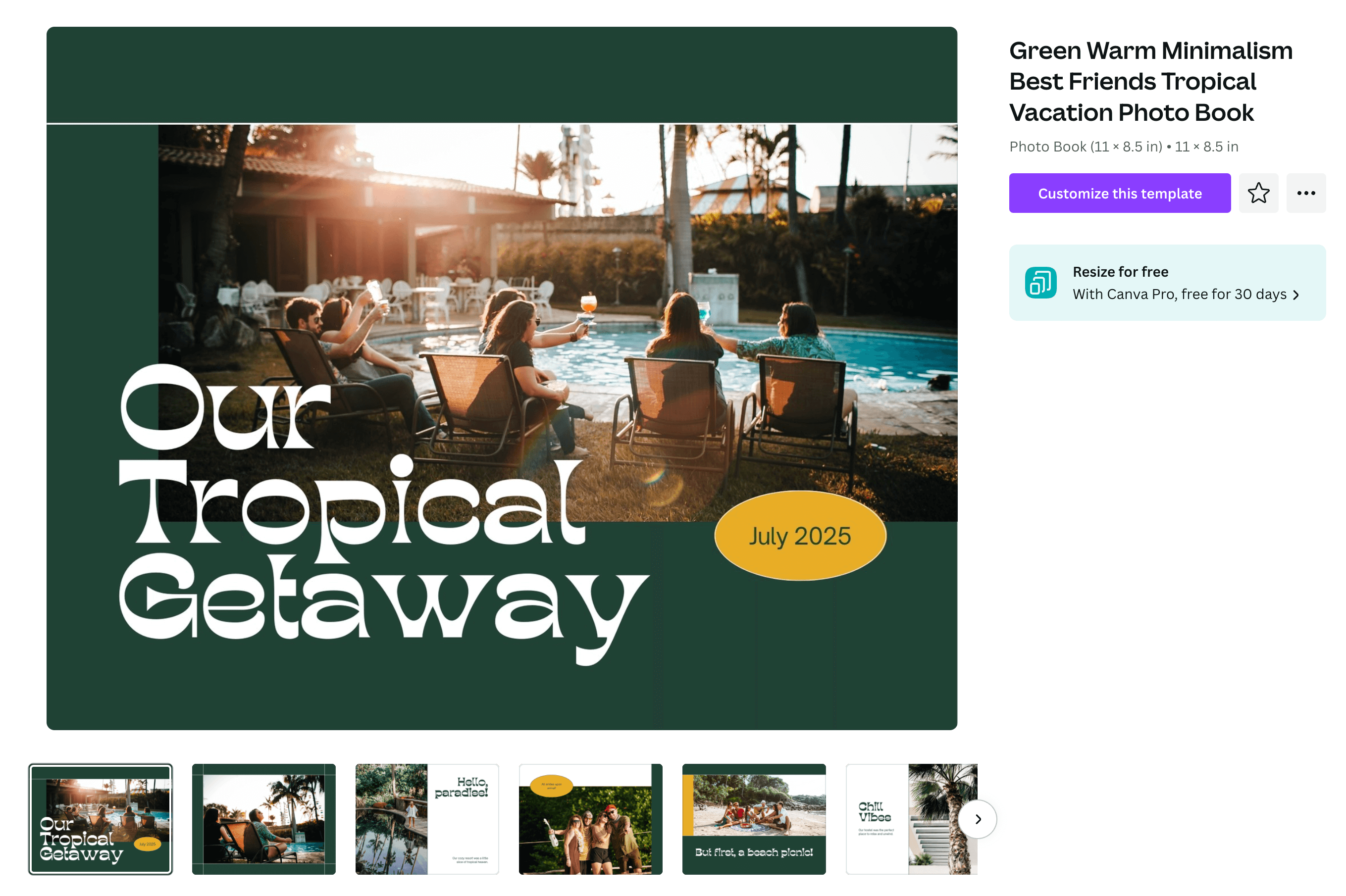Click the large cover preview image
The image size is (1346, 896).
click(x=502, y=378)
